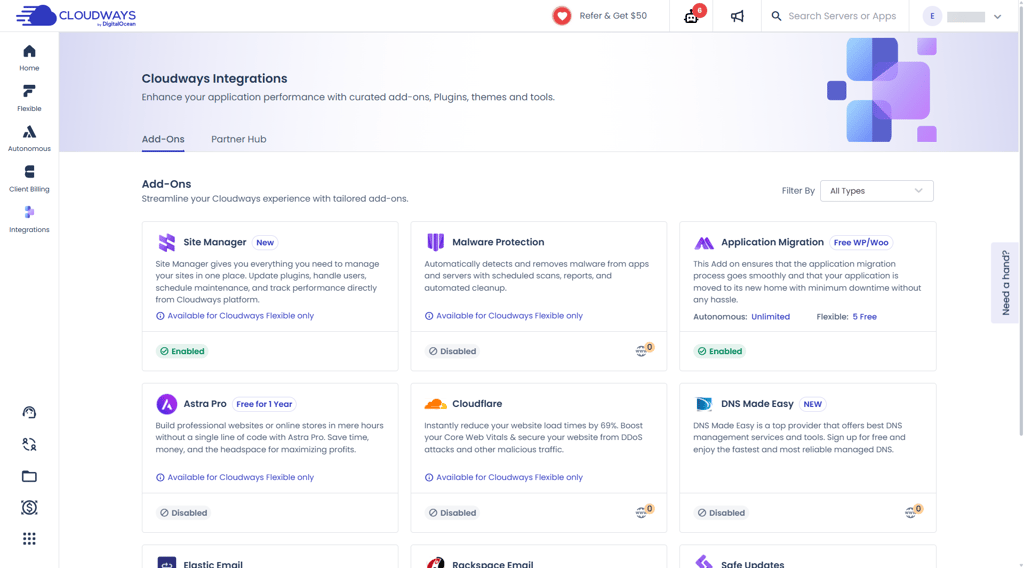1024x568 pixels.
Task: Click the NEW badge on DNS Made Easy
Action: (812, 404)
